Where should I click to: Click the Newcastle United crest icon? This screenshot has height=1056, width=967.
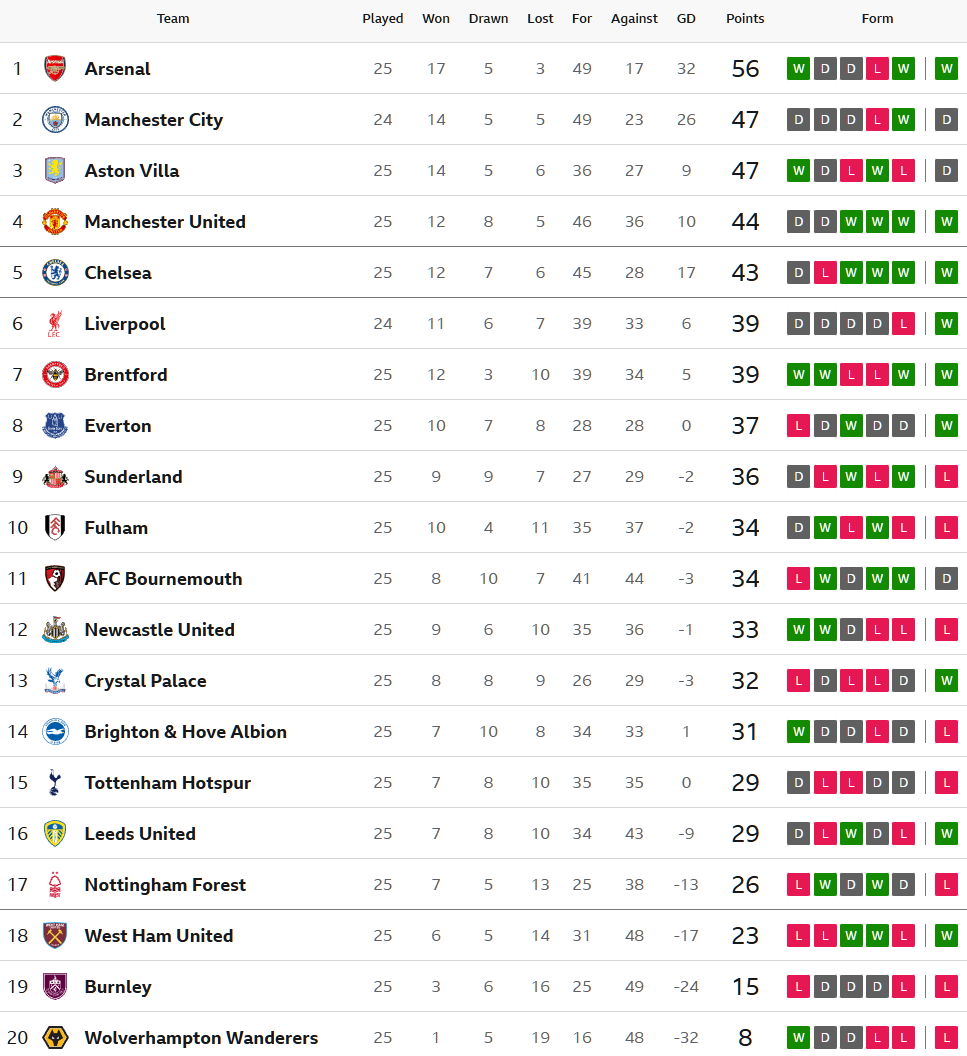point(55,630)
